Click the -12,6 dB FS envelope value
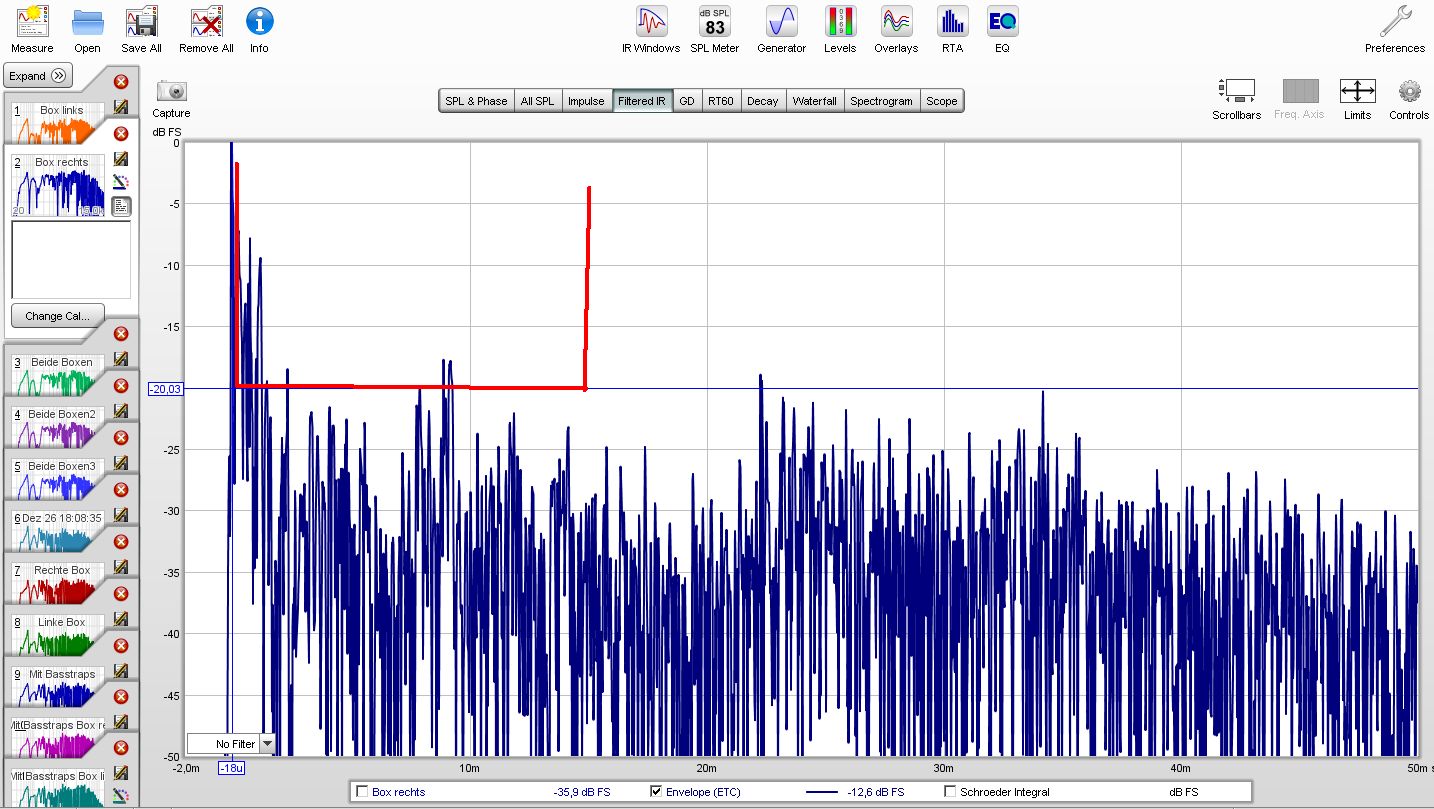Viewport: 1434px width, 809px height. coord(877,792)
